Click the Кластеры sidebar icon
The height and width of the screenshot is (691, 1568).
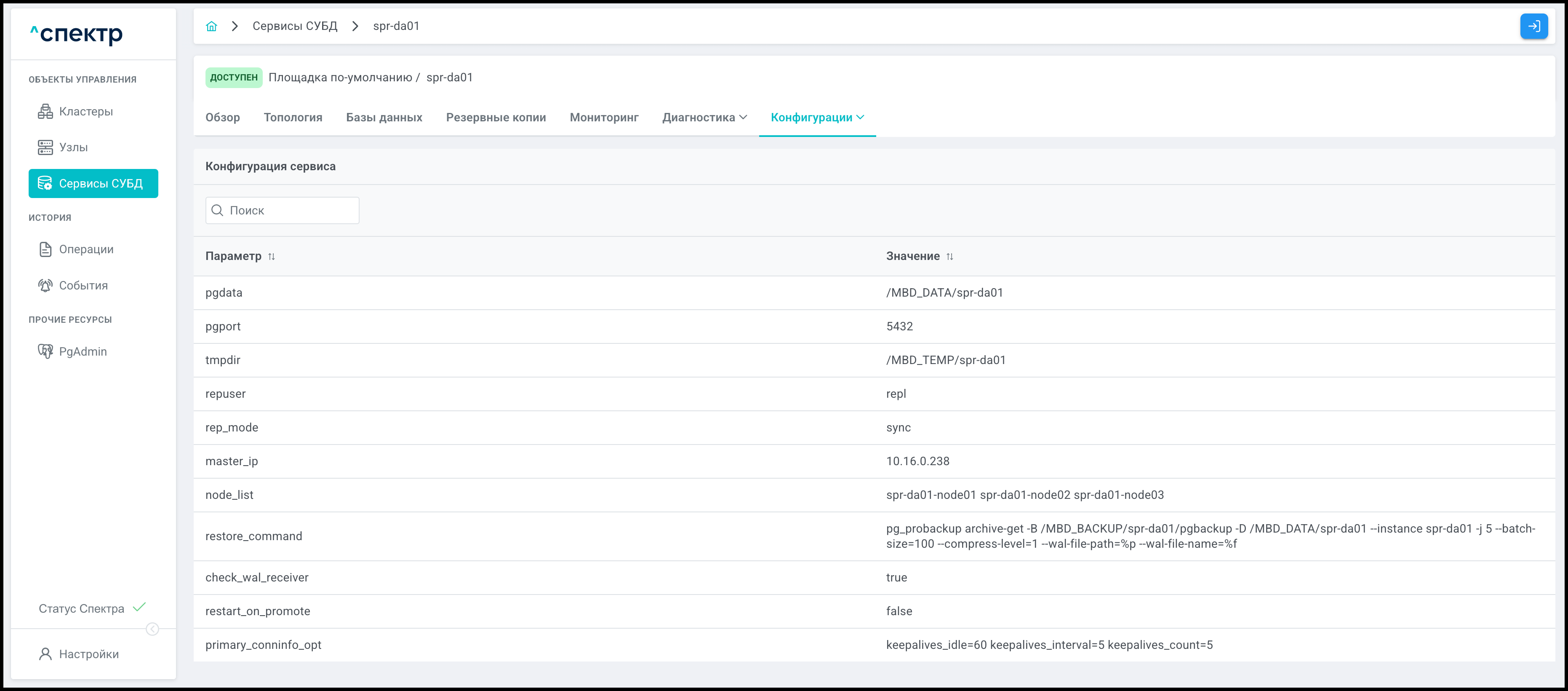(x=45, y=112)
